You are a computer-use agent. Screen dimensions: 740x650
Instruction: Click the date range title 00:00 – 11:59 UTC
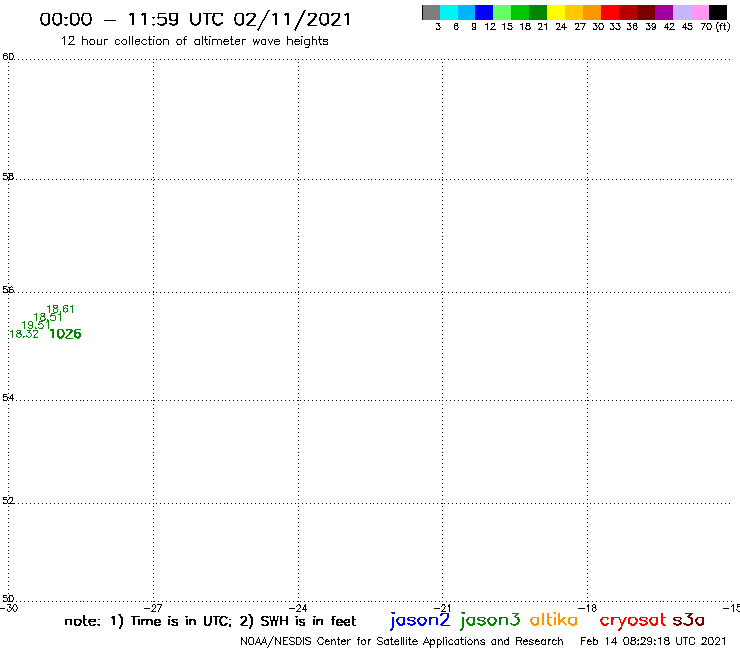coord(195,19)
